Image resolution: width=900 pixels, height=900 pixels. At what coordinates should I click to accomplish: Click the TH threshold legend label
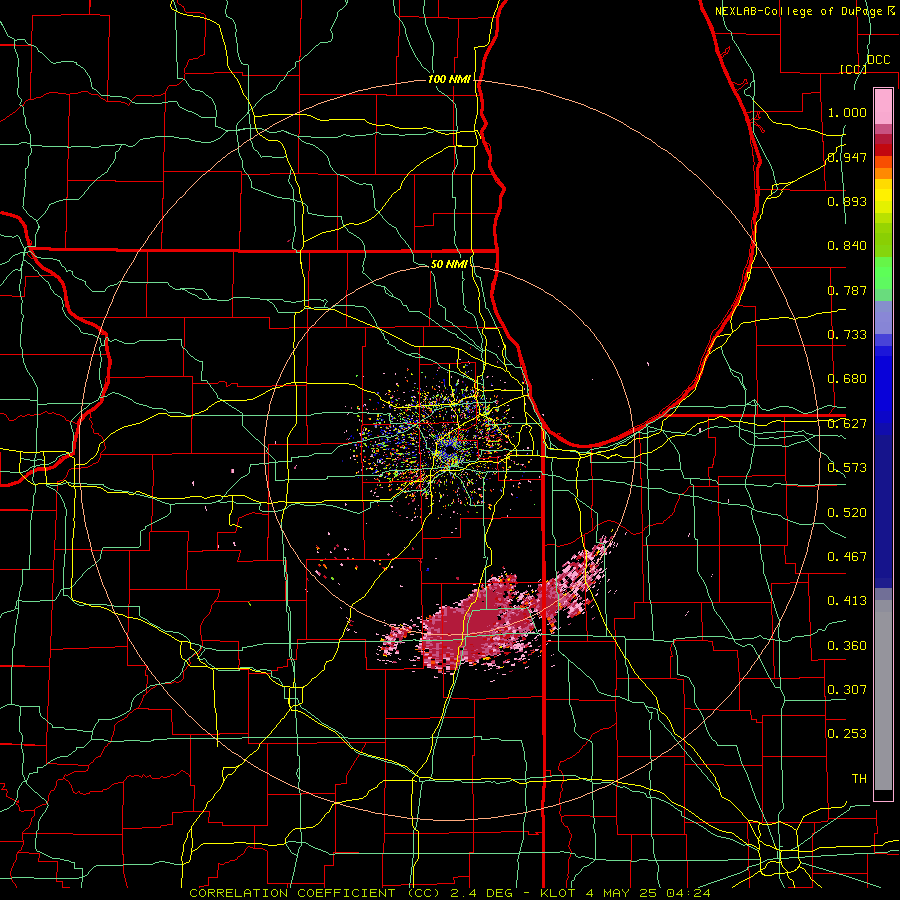click(859, 779)
